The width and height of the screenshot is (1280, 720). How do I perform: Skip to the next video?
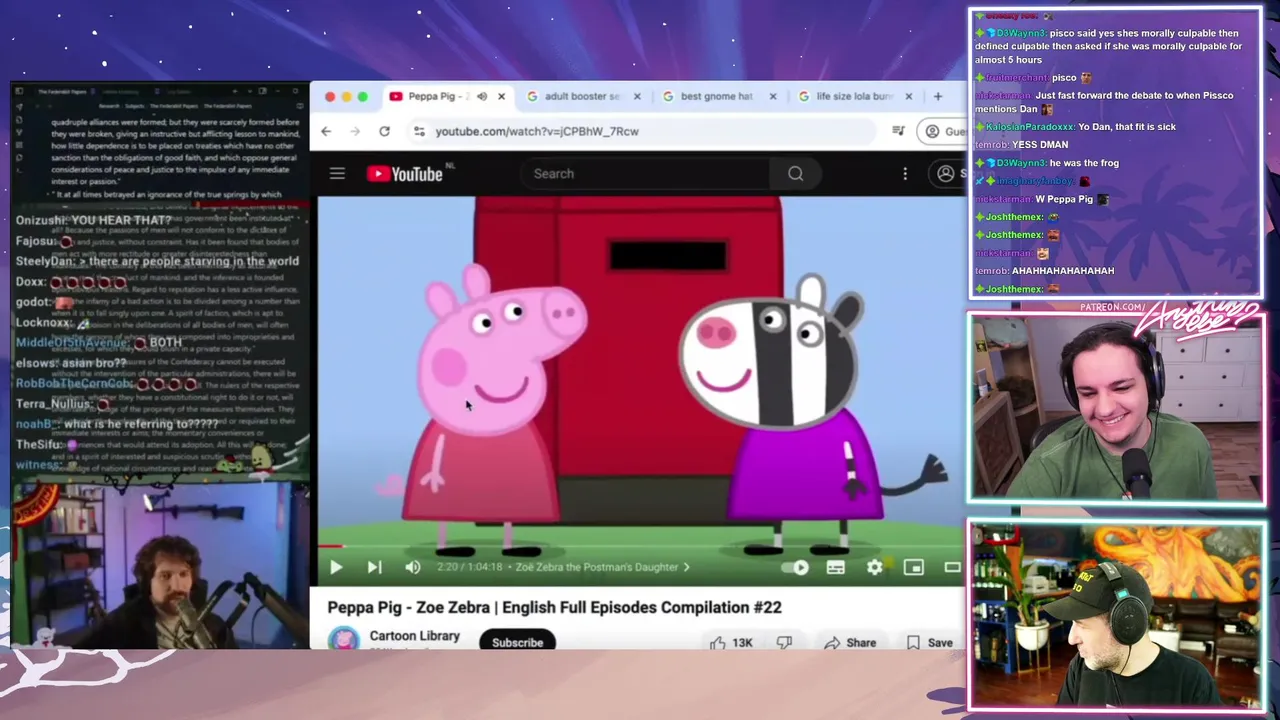(x=374, y=567)
